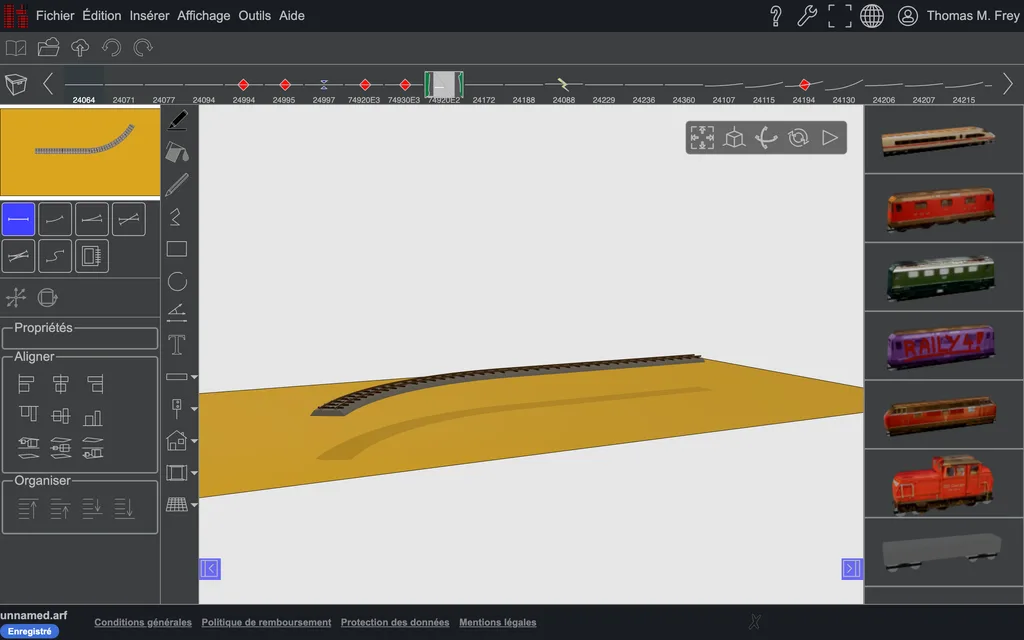Expand the house building dropdown

(x=194, y=441)
